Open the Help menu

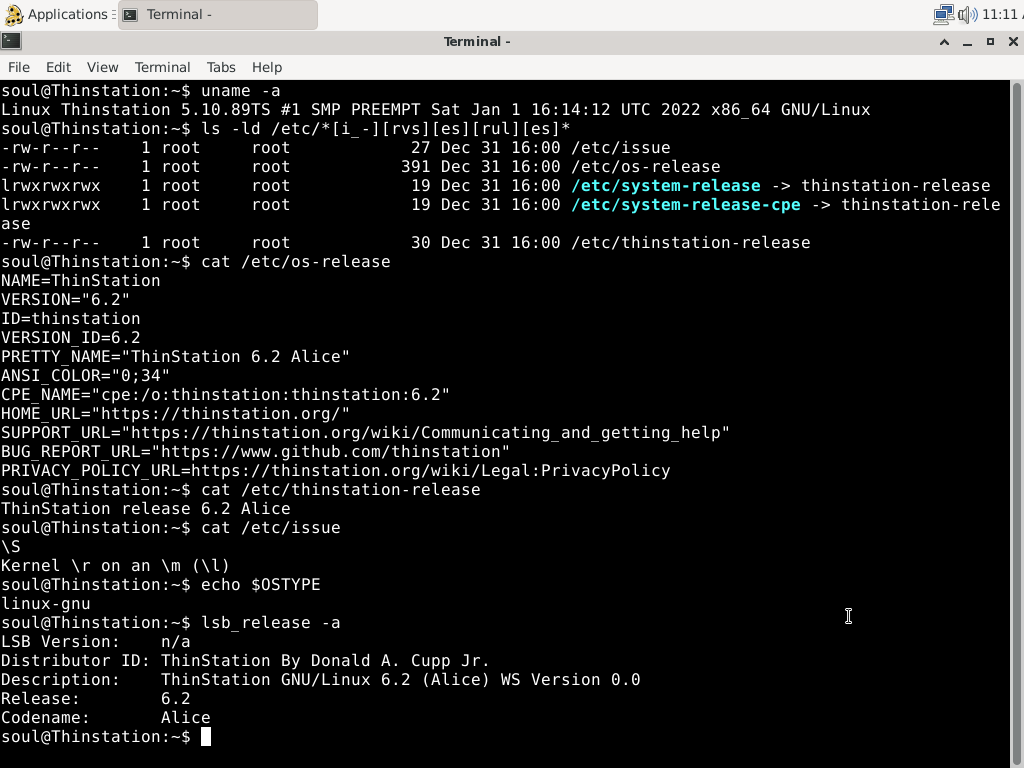tap(266, 67)
